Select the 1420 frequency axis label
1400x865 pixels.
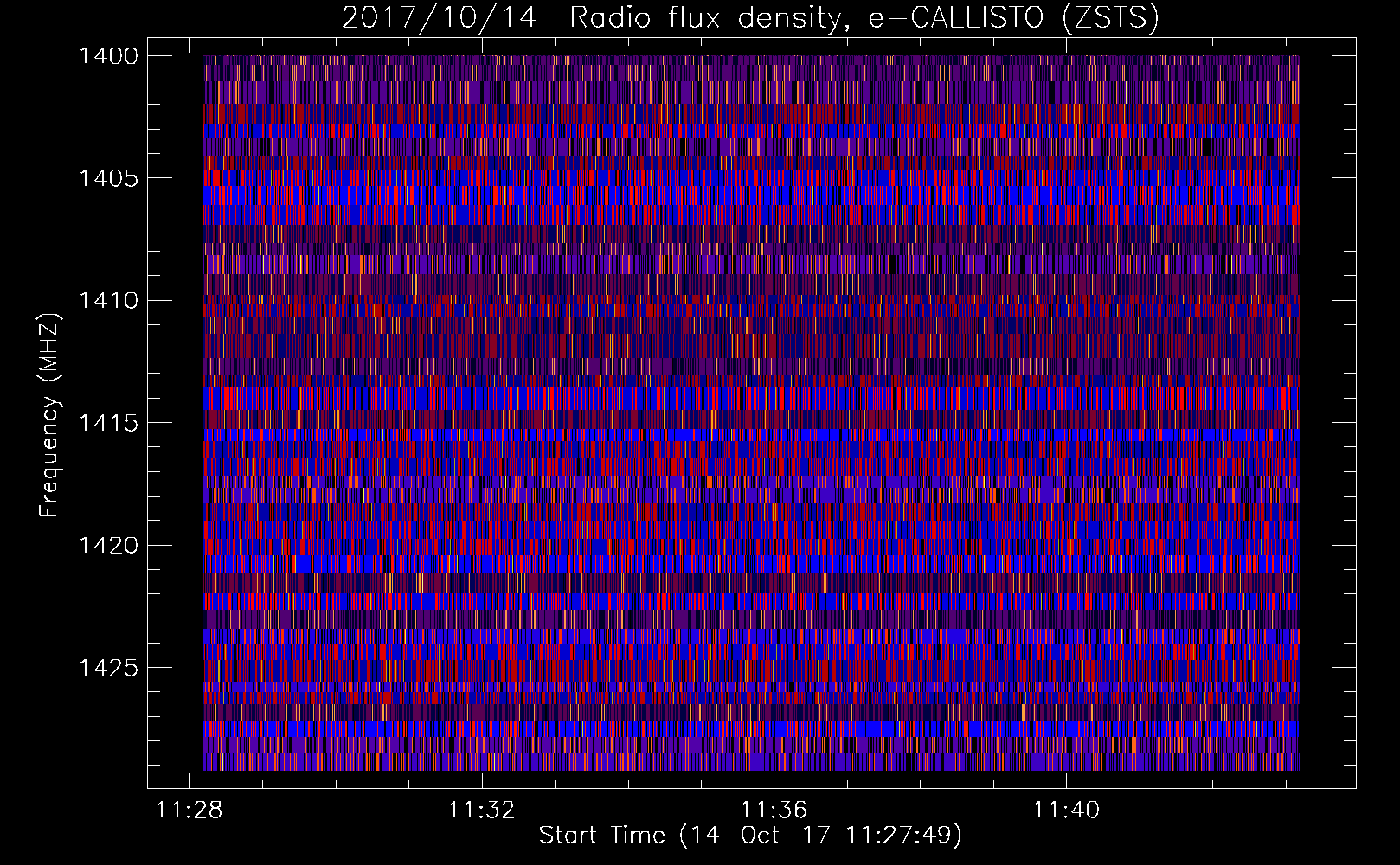click(x=108, y=546)
